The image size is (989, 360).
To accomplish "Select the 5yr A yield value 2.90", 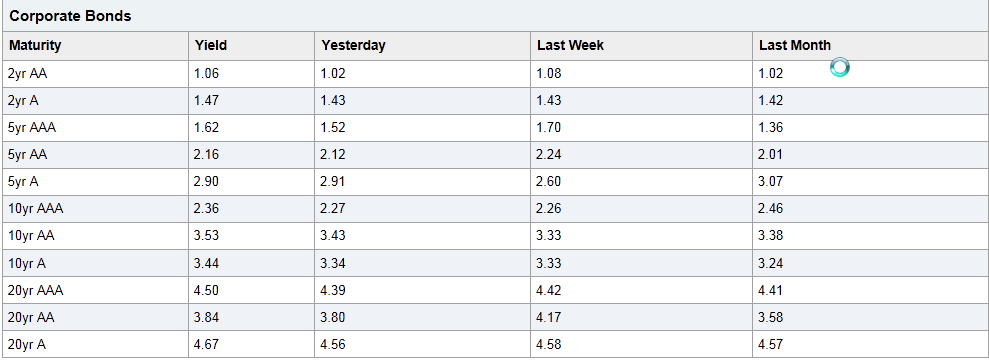I will [x=206, y=182].
